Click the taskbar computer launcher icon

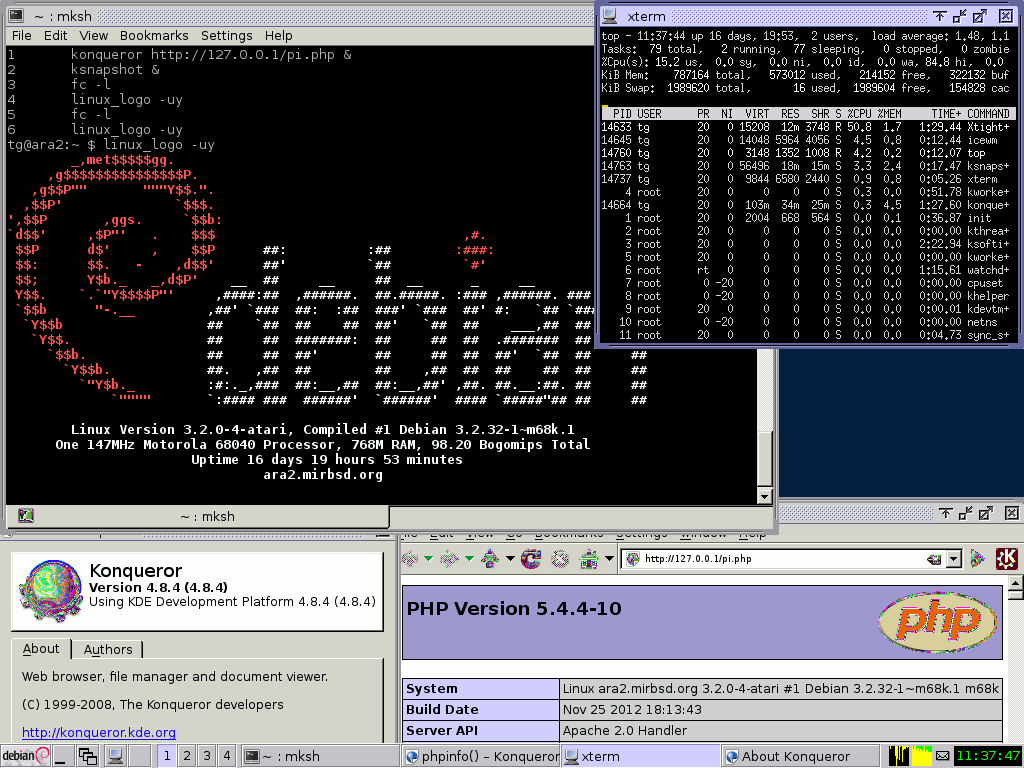pos(116,756)
